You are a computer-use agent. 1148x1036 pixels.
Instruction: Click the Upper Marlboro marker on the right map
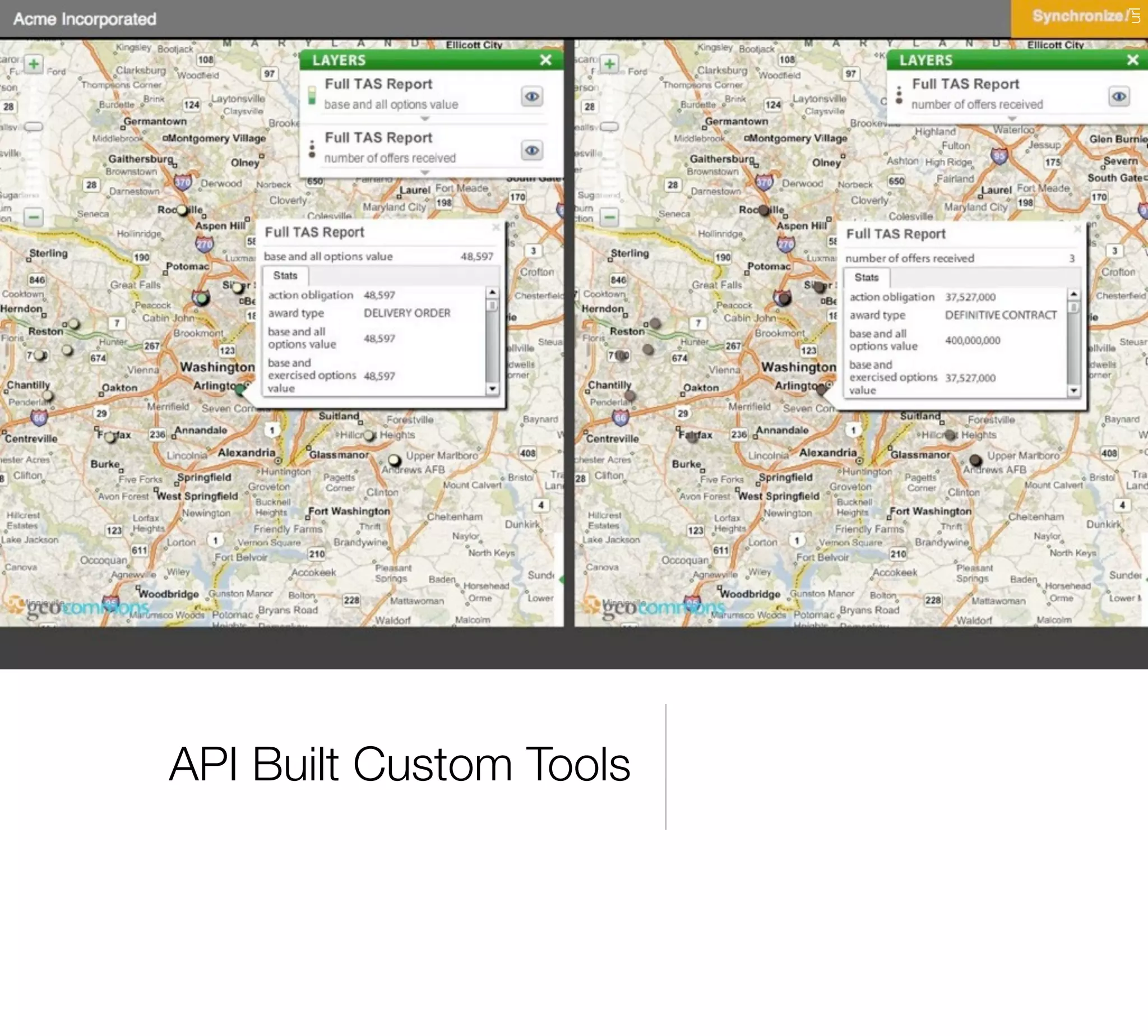[x=975, y=459]
